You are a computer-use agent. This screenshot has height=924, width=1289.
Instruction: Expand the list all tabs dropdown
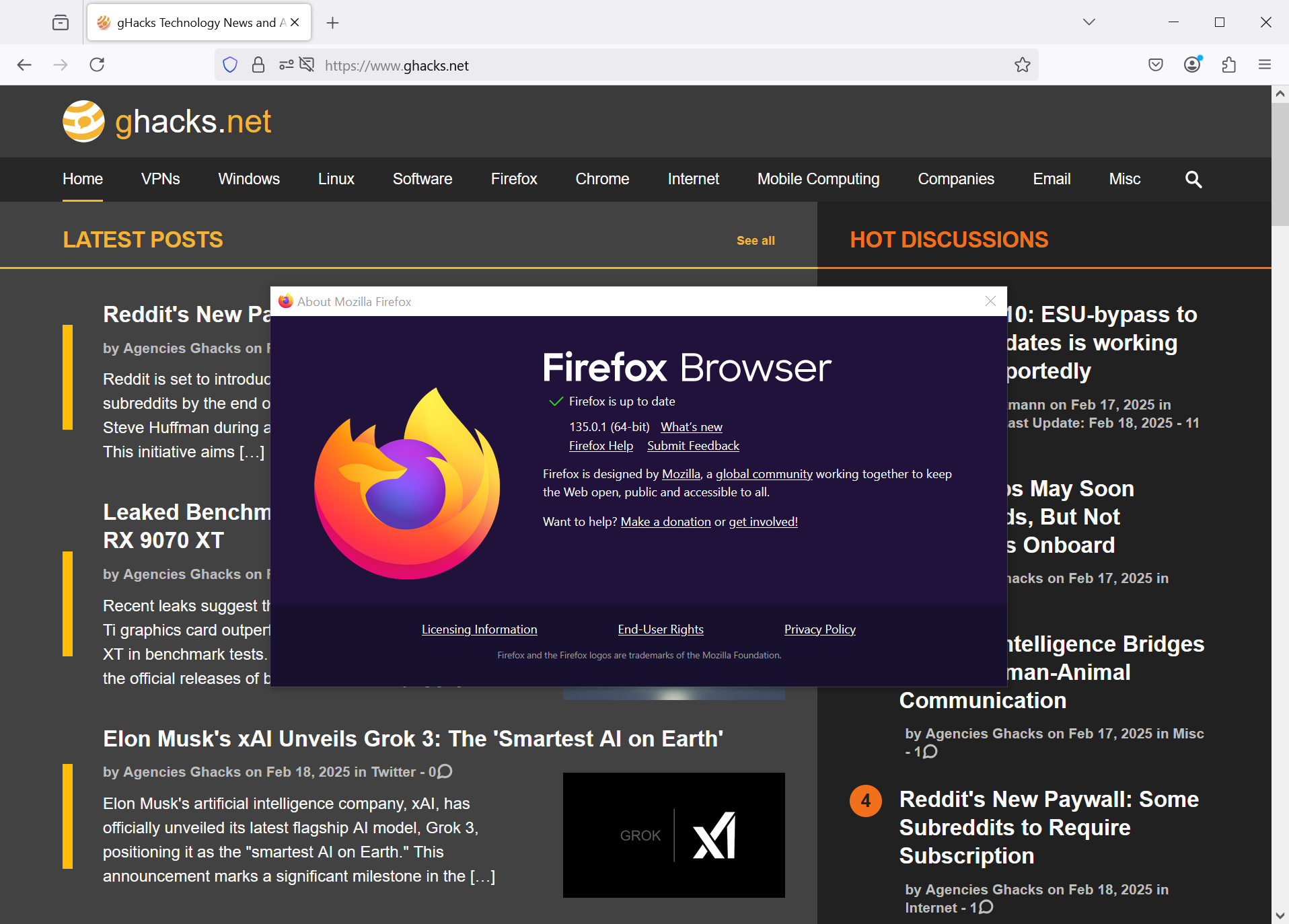pyautogui.click(x=1089, y=22)
